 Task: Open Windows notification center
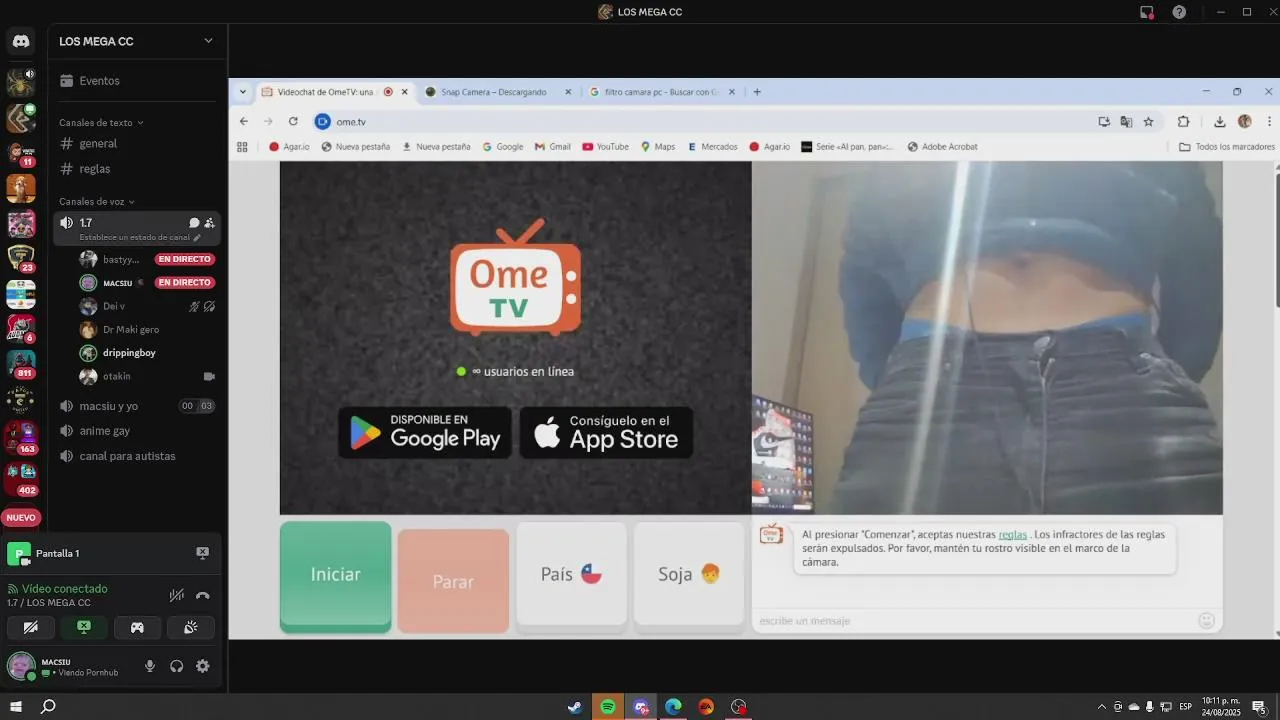click(1259, 707)
